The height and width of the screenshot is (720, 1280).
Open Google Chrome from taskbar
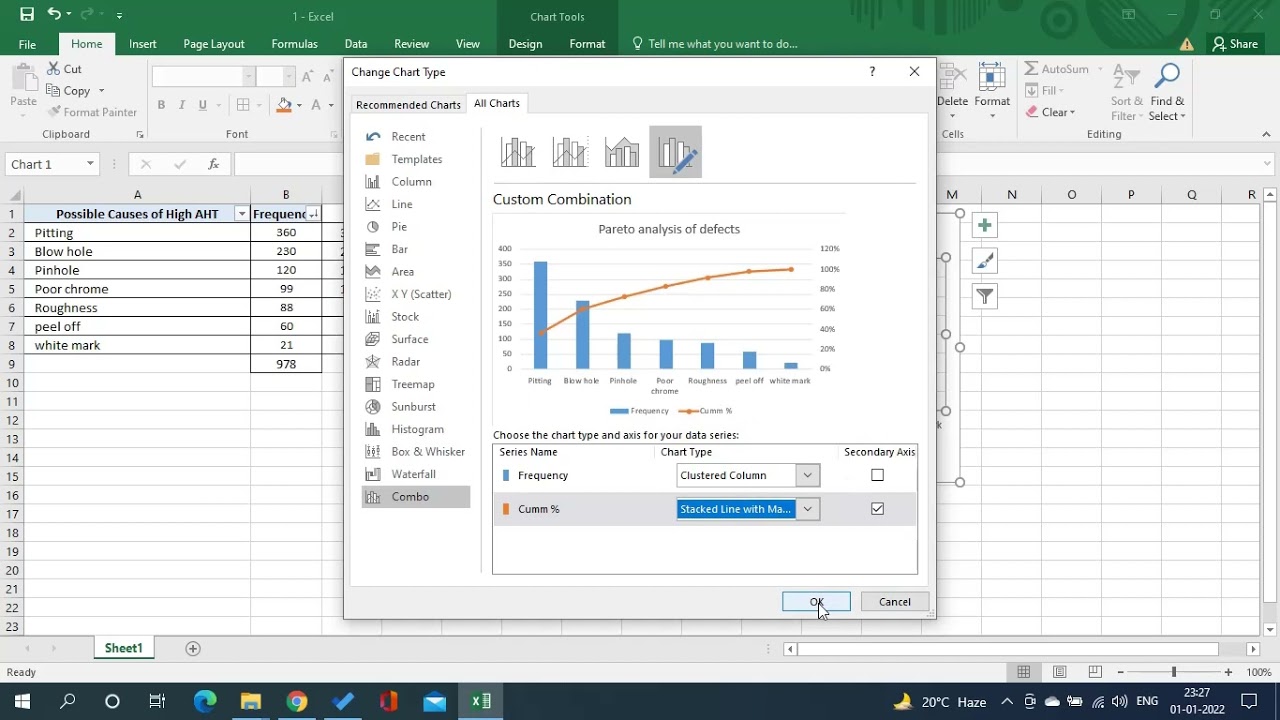[297, 702]
